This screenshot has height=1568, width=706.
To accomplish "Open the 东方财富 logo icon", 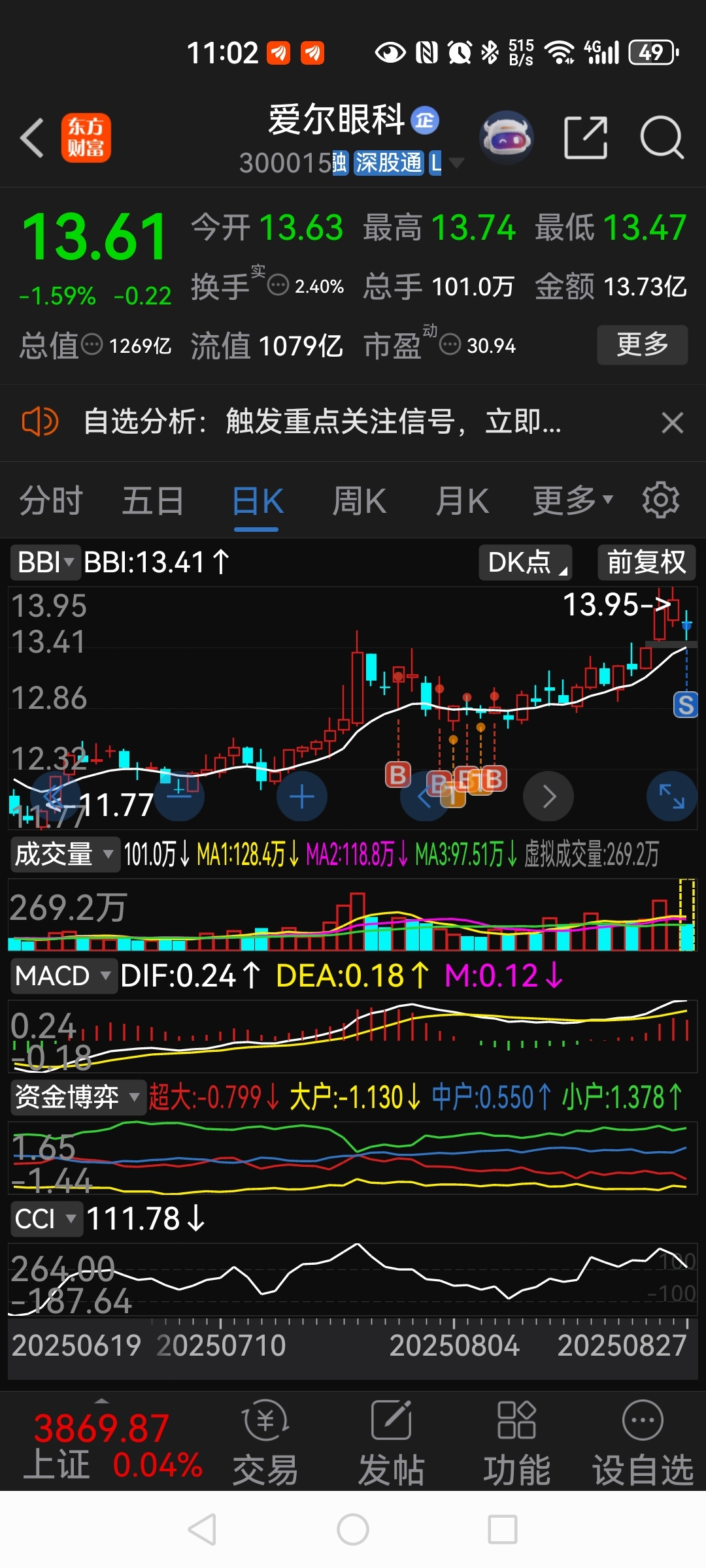I will coord(86,138).
